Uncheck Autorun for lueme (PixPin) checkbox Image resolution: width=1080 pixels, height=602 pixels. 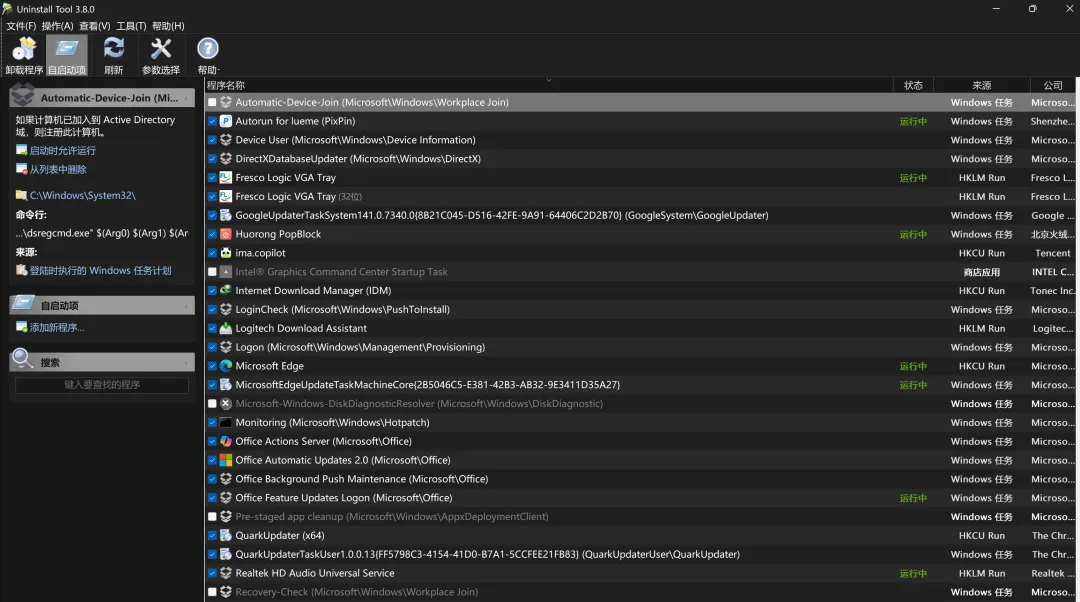(x=212, y=121)
